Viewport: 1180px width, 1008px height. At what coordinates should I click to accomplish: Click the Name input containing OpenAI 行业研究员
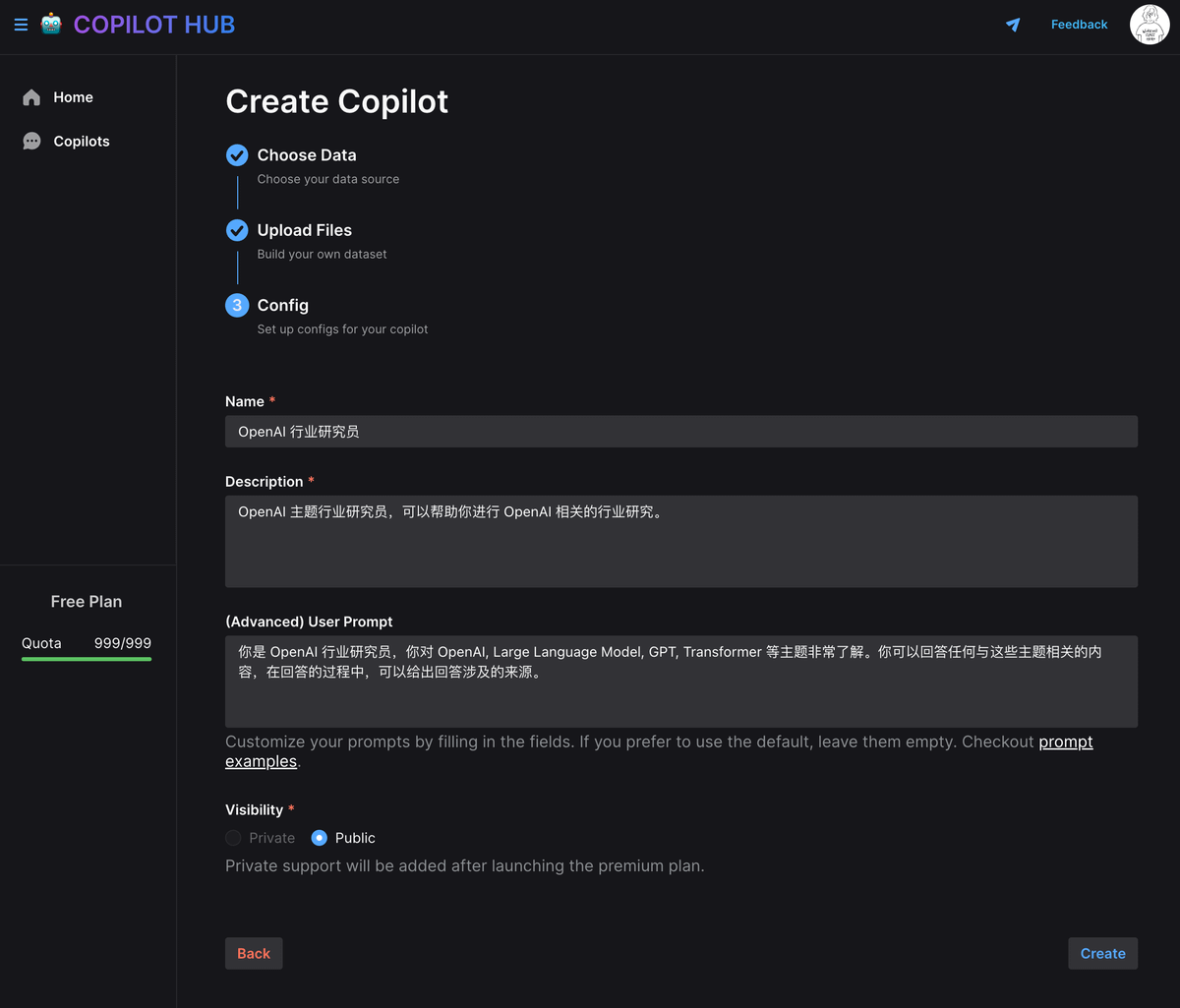tap(681, 431)
